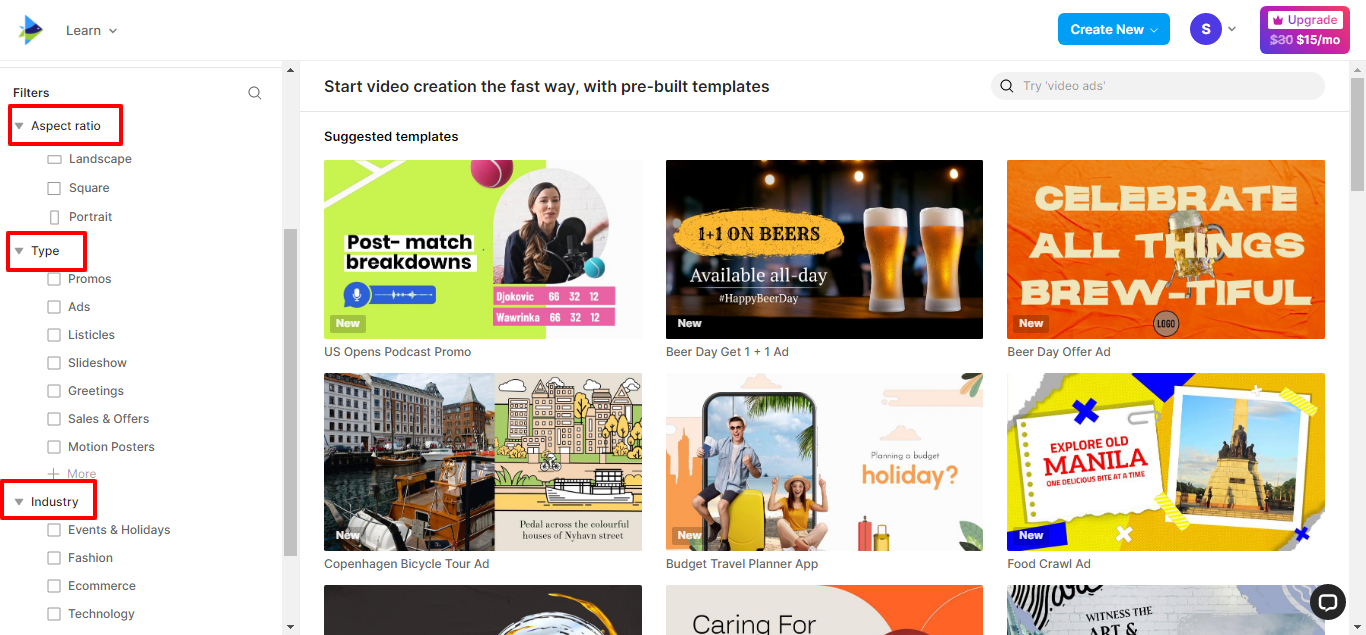Open the Learn dropdown menu
The width and height of the screenshot is (1366, 635).
click(91, 30)
